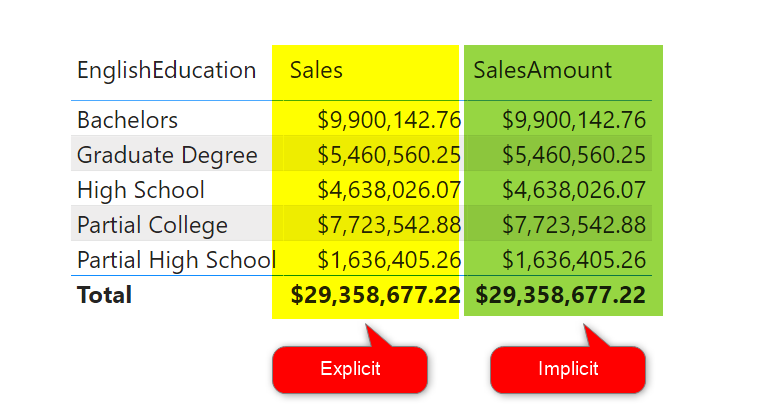Click the bold Total row label
The height and width of the screenshot is (414, 757).
tap(104, 295)
